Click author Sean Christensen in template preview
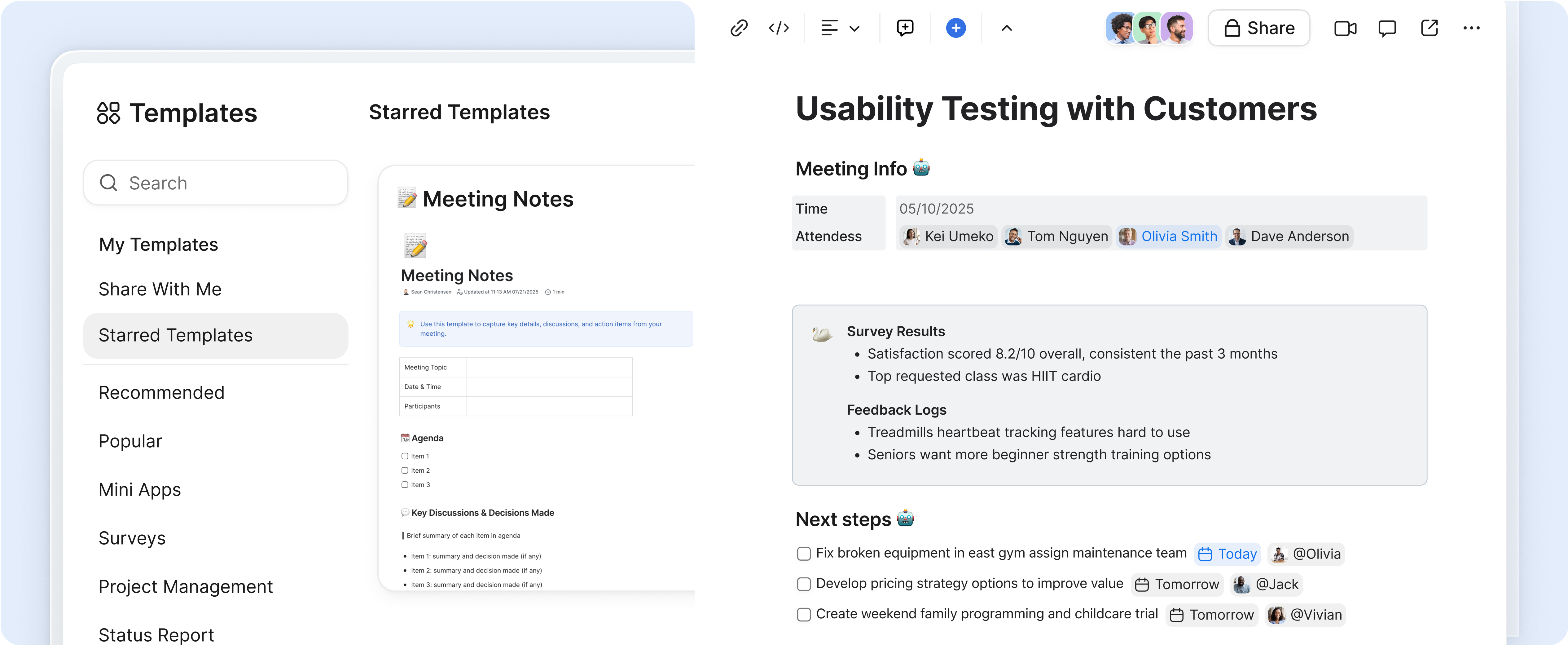Viewport: 1568px width, 645px height. click(x=427, y=292)
